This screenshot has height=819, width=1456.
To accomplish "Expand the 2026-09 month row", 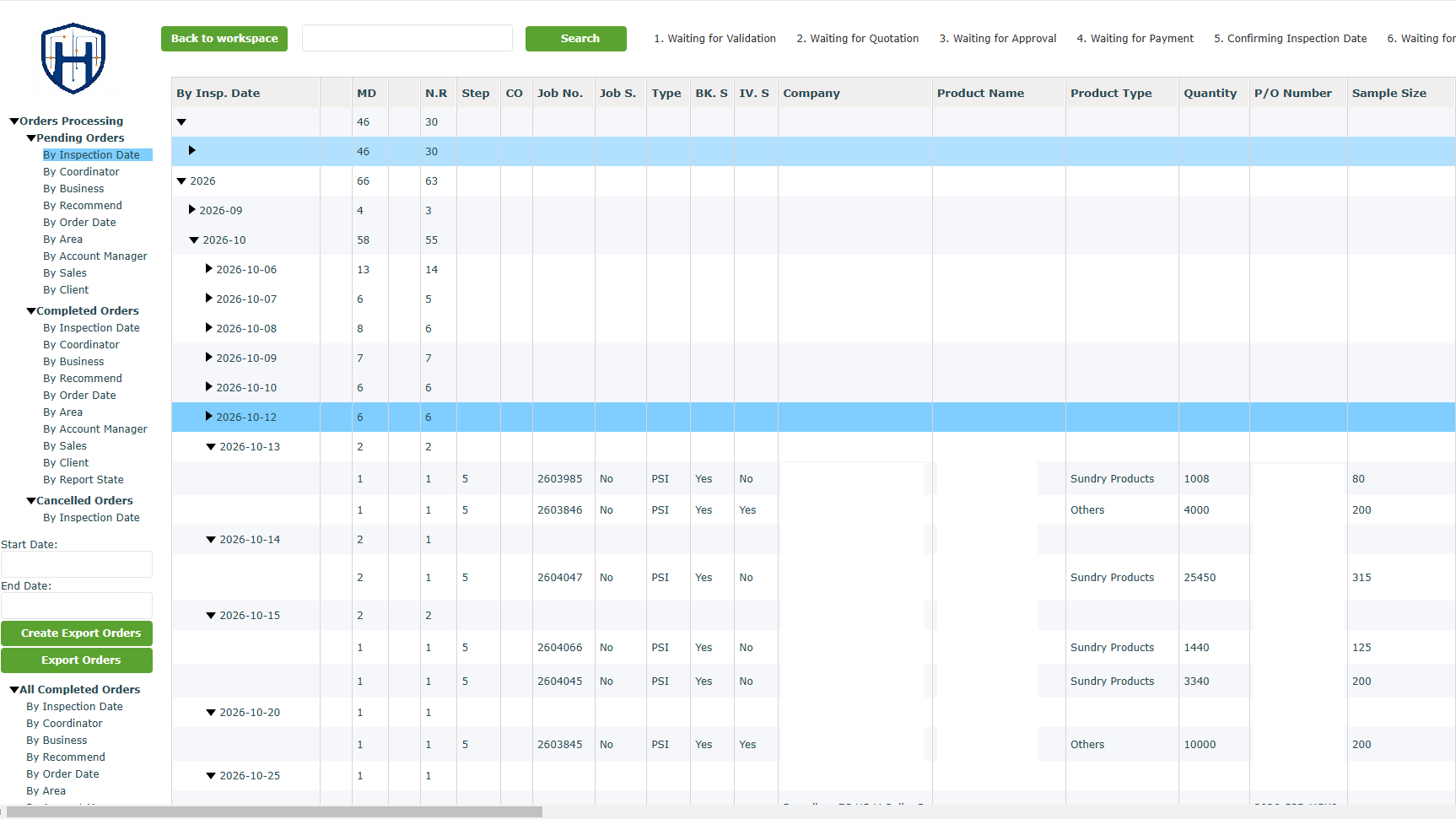I will click(192, 210).
